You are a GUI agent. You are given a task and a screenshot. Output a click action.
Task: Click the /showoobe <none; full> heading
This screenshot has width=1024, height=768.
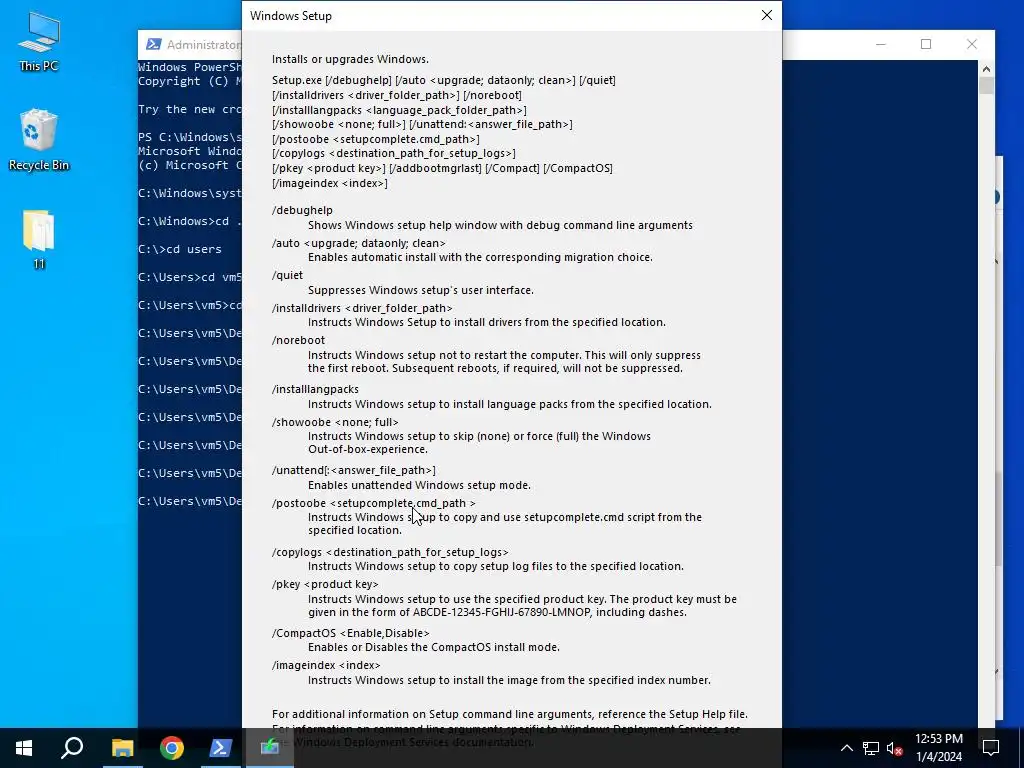[x=335, y=422]
